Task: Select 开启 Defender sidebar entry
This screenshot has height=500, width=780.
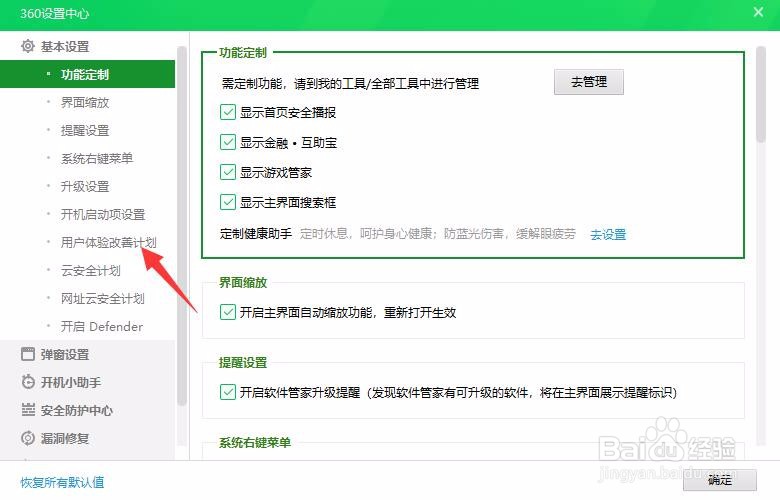Action: [x=102, y=326]
